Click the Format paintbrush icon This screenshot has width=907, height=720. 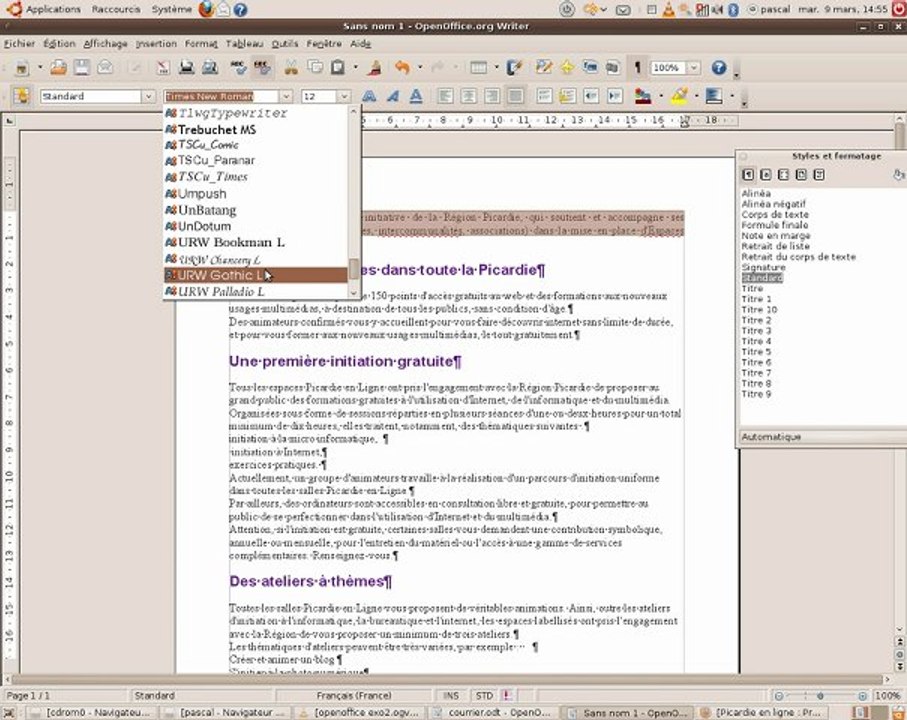pyautogui.click(x=375, y=68)
